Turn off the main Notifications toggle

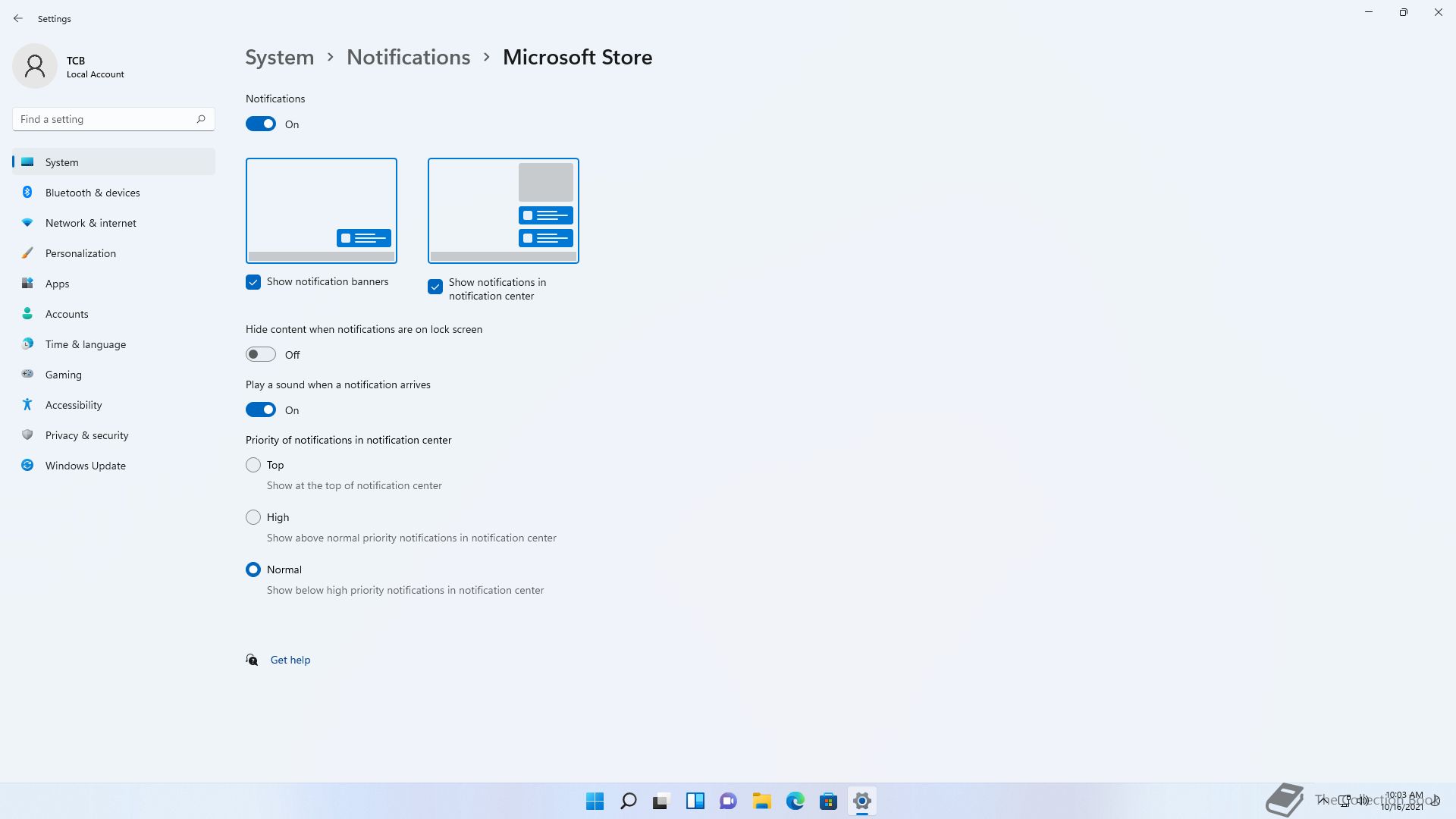point(261,124)
